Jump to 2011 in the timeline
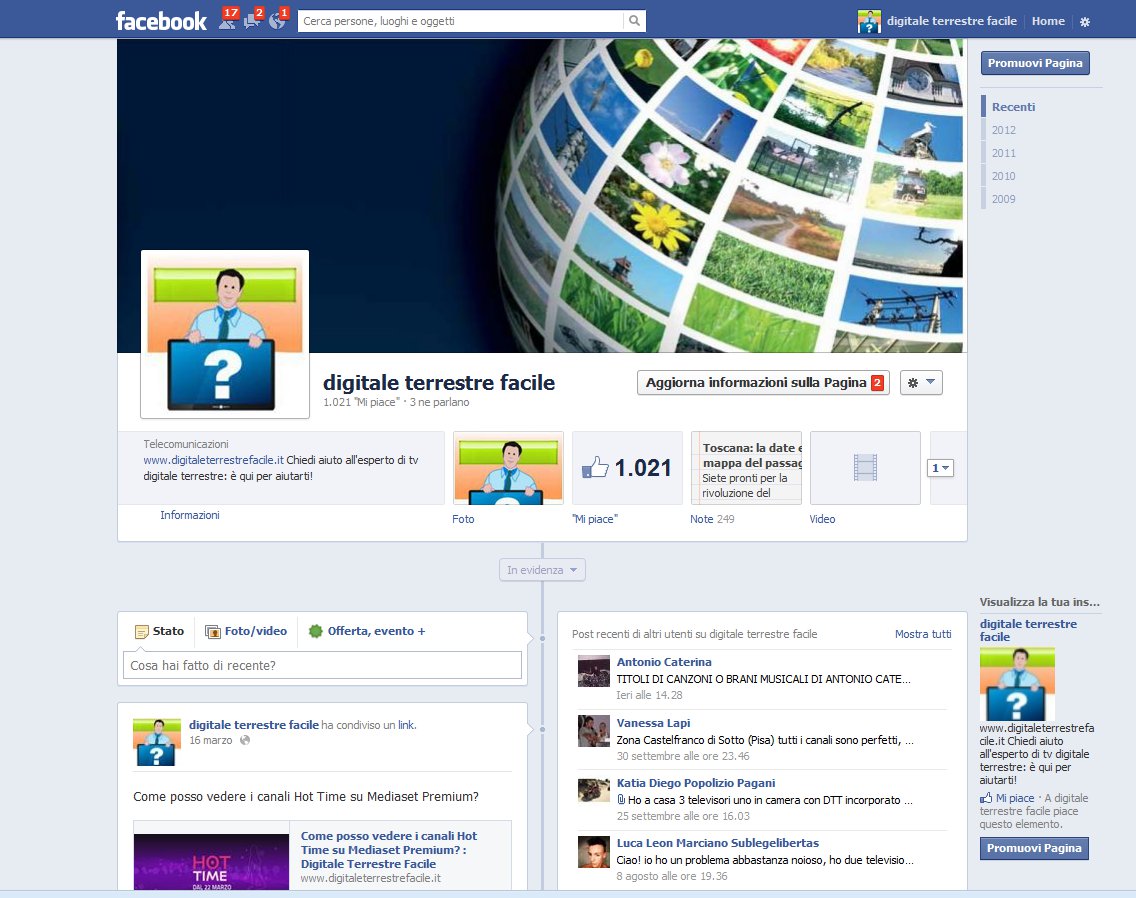 coord(1003,153)
